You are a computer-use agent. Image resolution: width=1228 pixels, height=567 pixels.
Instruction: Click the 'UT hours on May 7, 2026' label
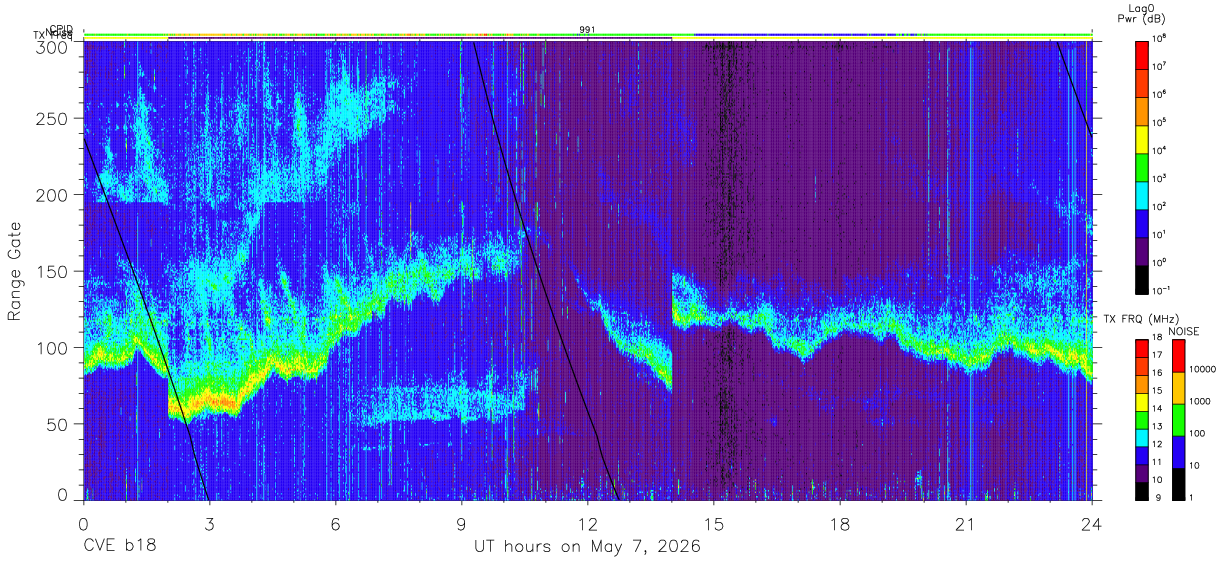587,547
